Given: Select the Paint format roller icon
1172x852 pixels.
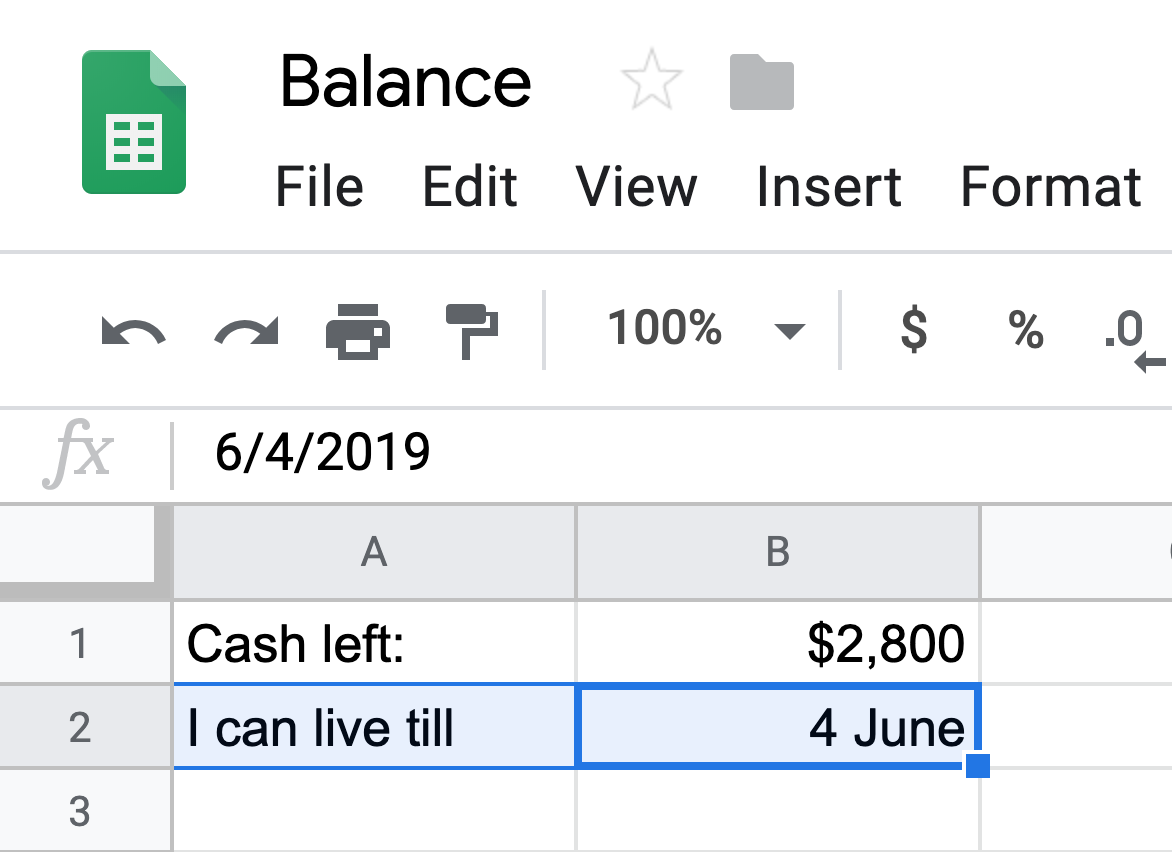Looking at the screenshot, I should tap(472, 331).
